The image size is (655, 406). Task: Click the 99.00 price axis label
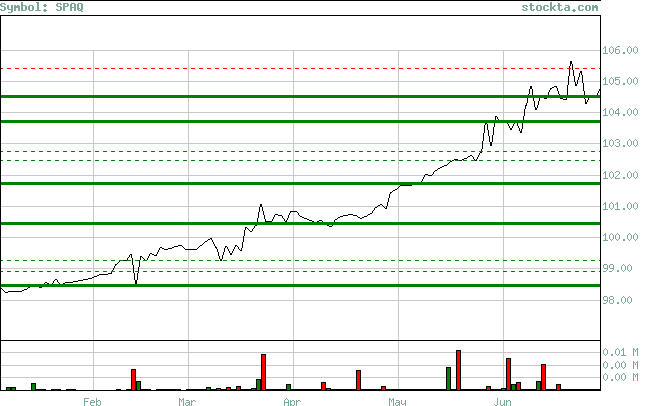point(617,269)
